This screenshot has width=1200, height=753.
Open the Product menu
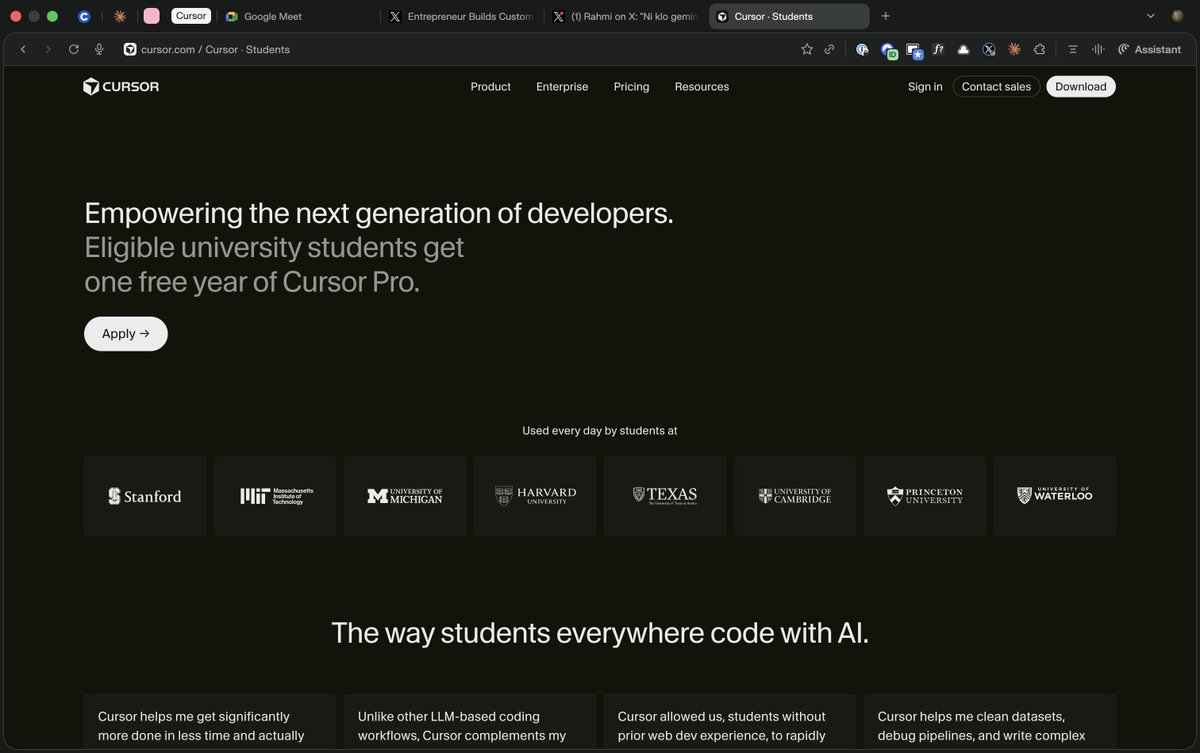click(491, 87)
